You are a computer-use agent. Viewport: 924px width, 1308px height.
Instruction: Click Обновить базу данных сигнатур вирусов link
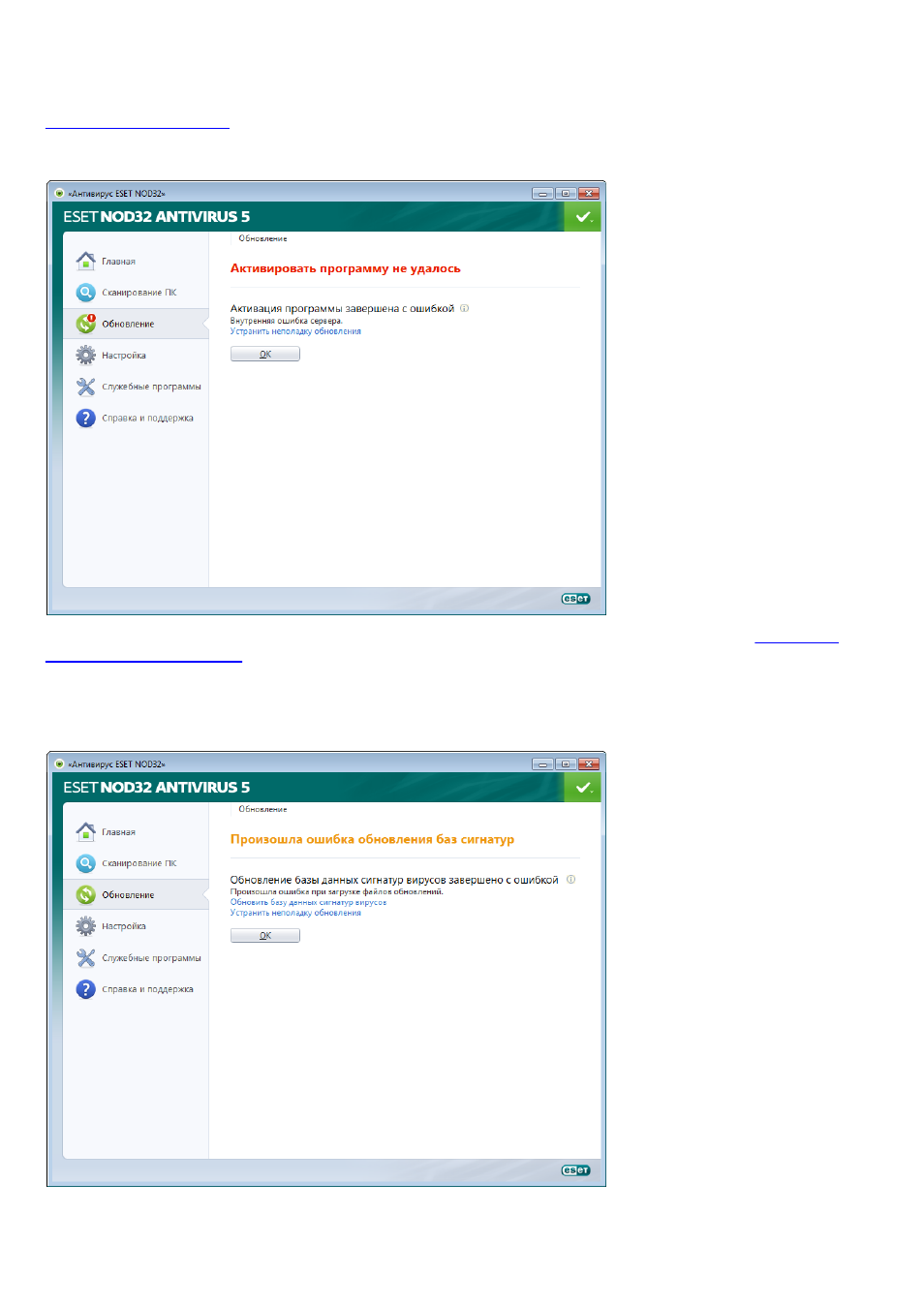pos(308,902)
